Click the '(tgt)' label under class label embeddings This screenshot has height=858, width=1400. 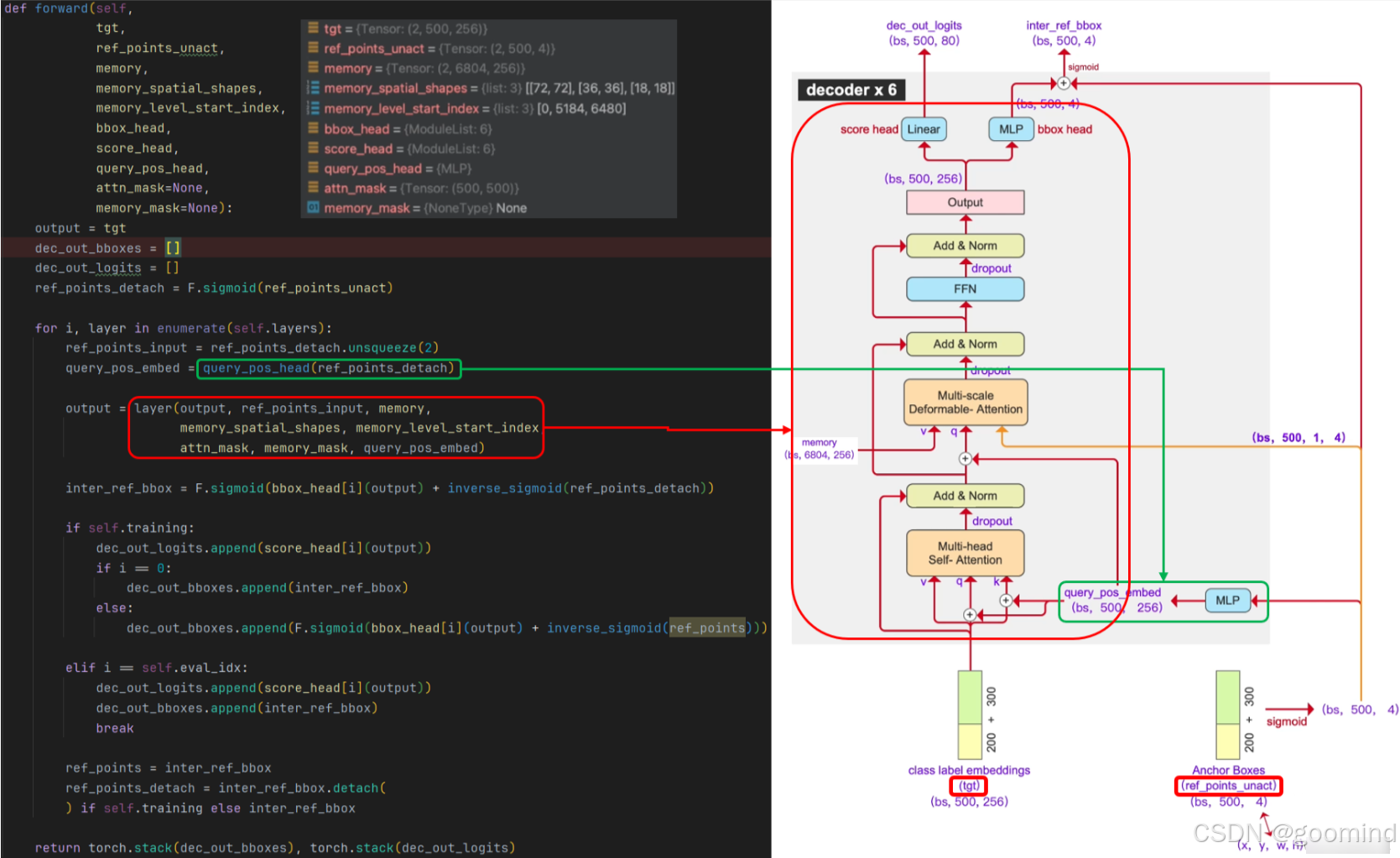coord(969,786)
